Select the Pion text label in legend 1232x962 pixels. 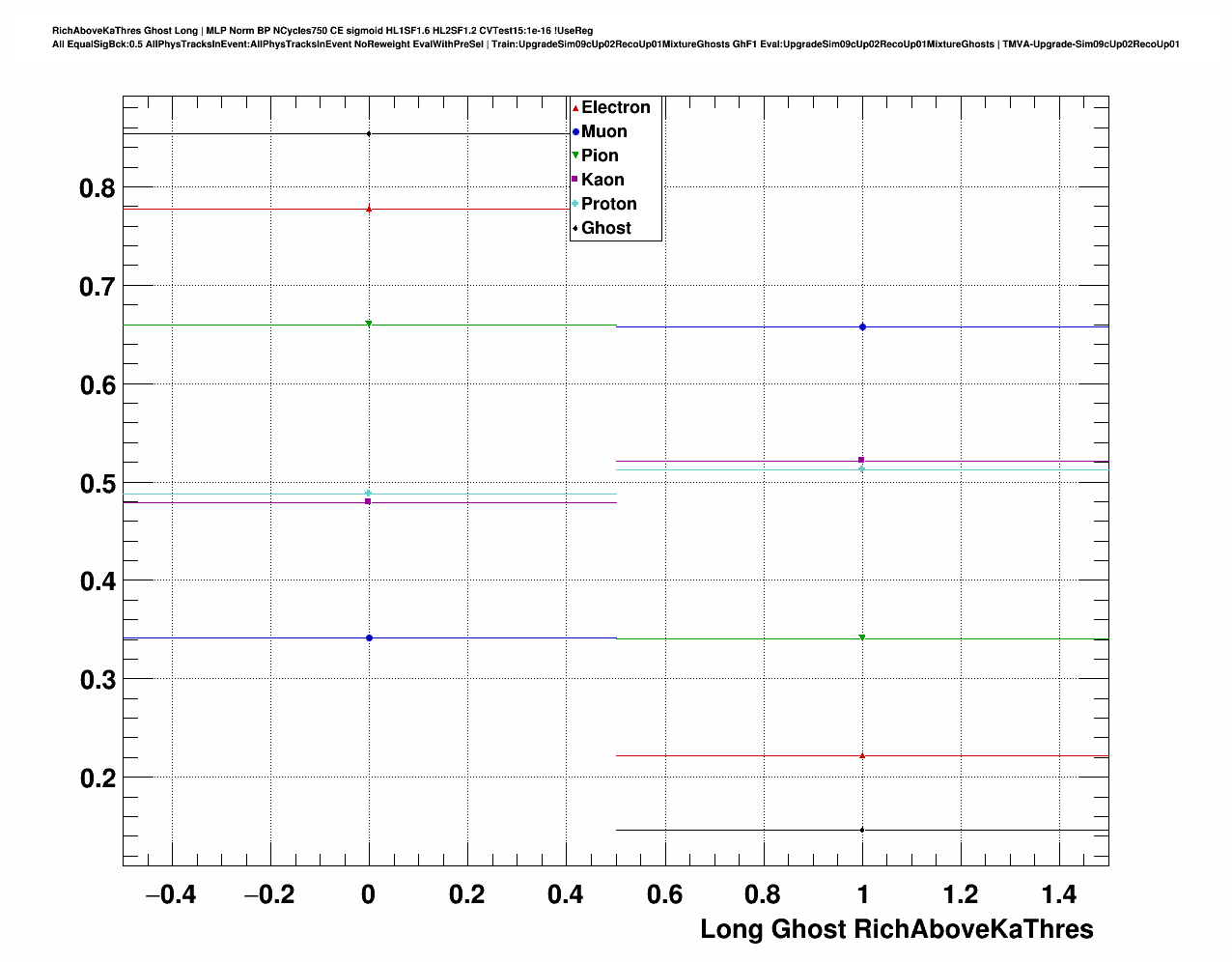pyautogui.click(x=600, y=156)
